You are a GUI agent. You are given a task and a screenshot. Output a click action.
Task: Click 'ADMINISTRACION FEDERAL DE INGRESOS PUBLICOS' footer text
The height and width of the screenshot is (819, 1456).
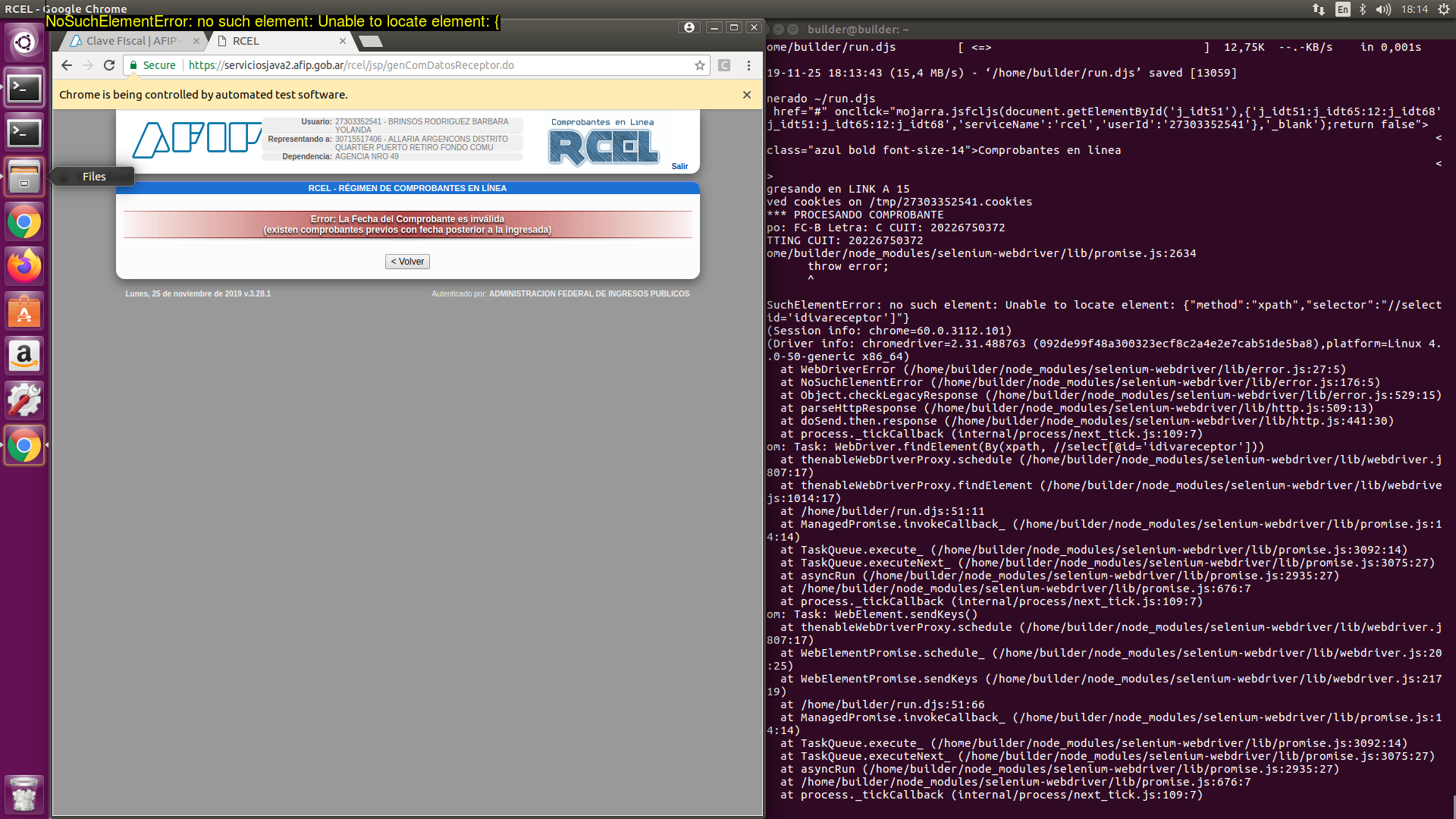pos(589,293)
